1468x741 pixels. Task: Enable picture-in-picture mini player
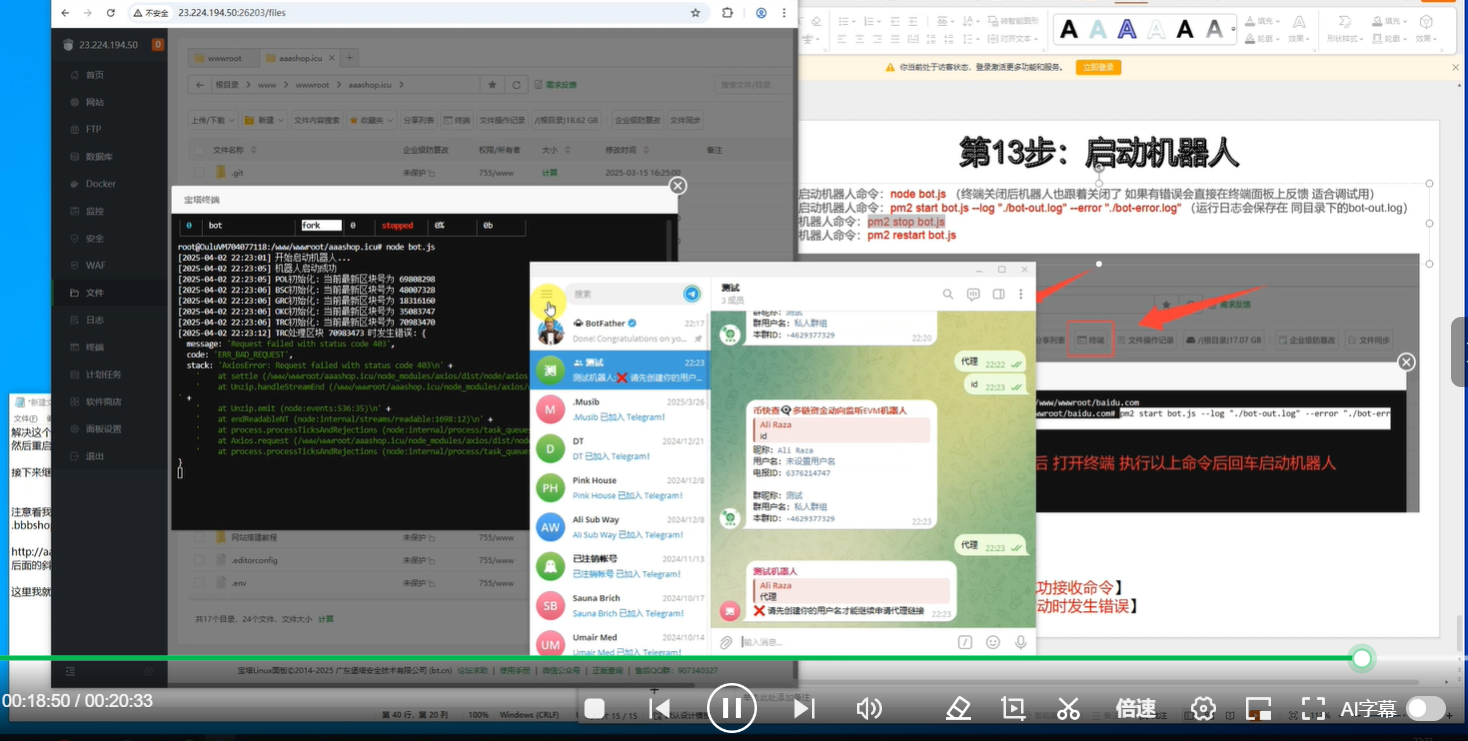pos(1258,709)
